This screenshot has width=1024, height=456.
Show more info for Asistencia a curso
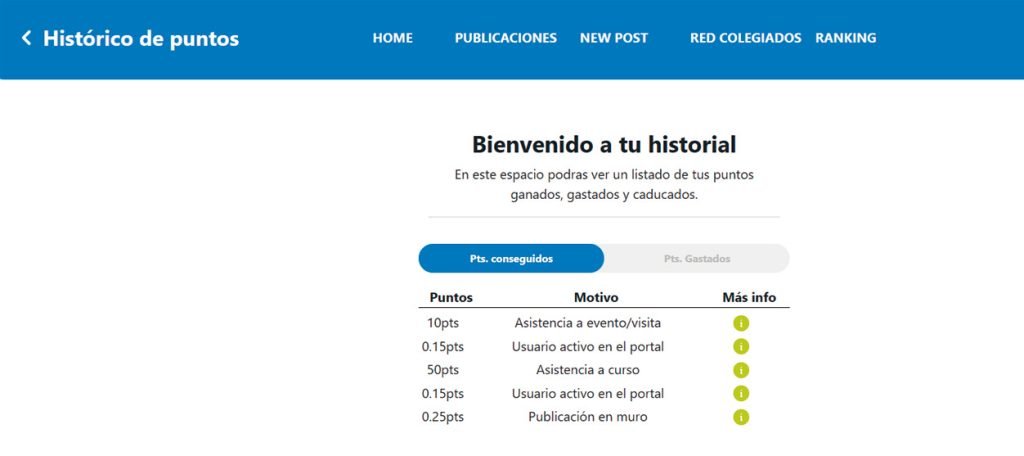click(741, 370)
